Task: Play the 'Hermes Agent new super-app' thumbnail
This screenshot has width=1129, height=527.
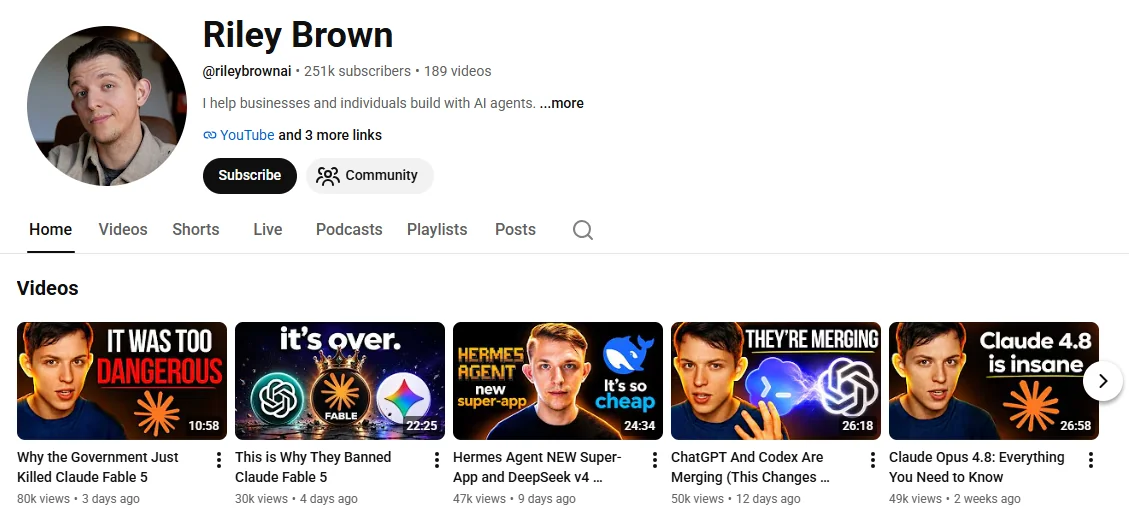Action: tap(558, 381)
